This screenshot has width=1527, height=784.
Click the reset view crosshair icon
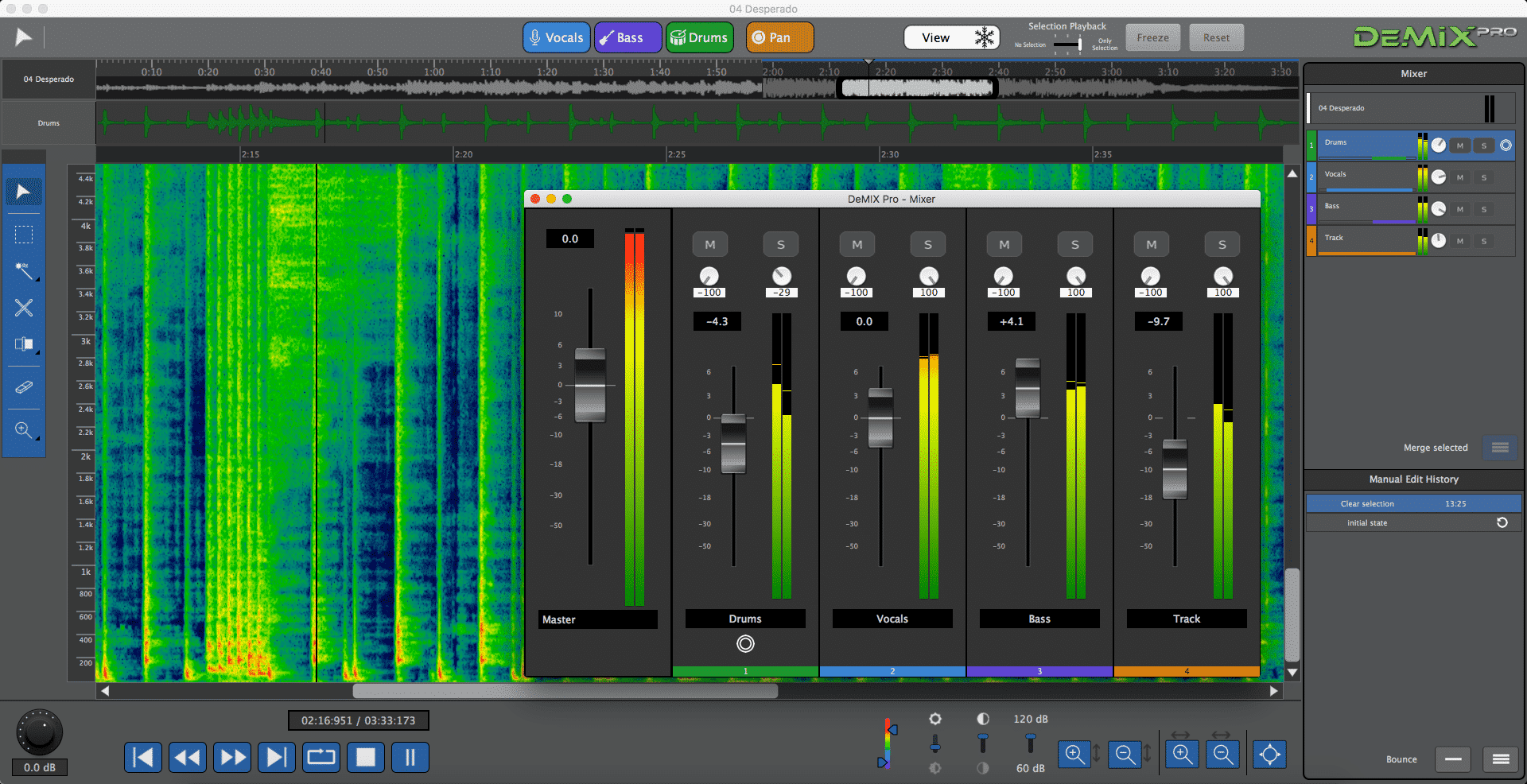point(1269,754)
